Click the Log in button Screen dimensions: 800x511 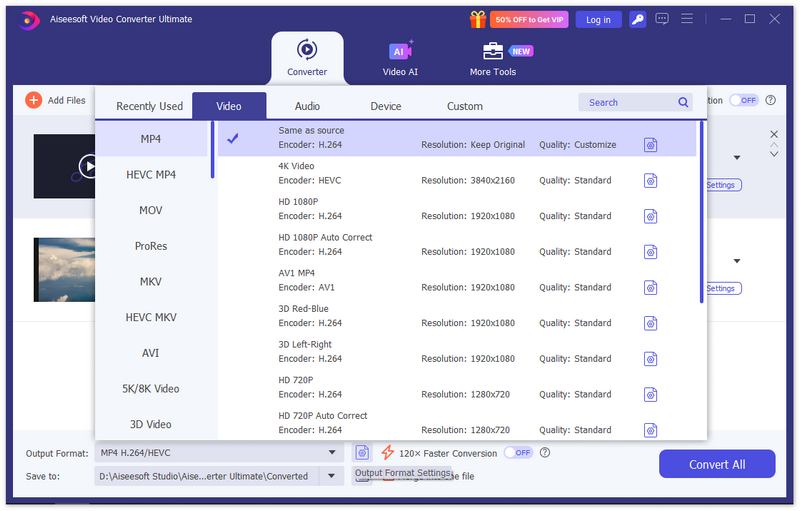click(598, 19)
